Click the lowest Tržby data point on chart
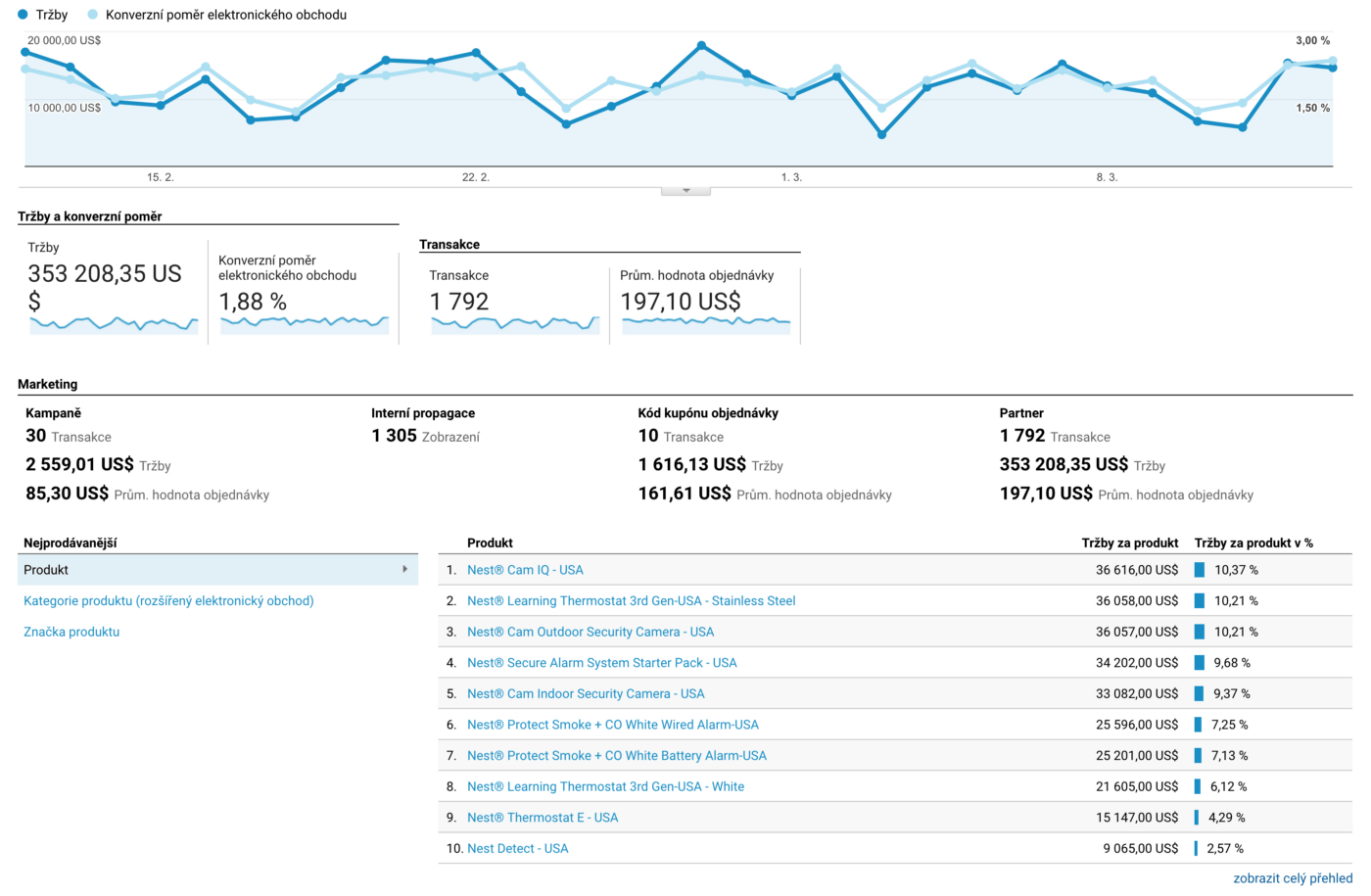Viewport: 1371px width, 896px height. tap(882, 134)
